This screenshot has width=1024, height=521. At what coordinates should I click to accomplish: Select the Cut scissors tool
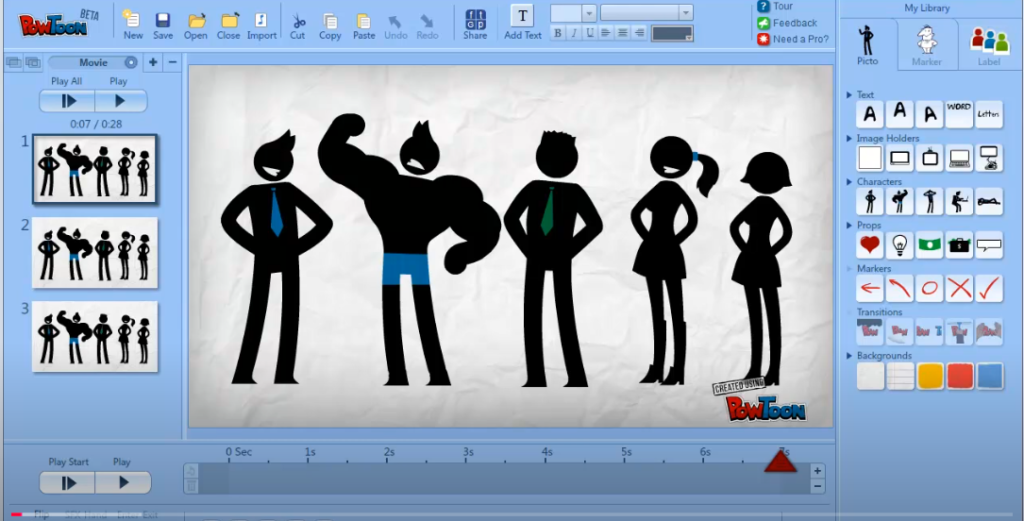click(x=298, y=24)
